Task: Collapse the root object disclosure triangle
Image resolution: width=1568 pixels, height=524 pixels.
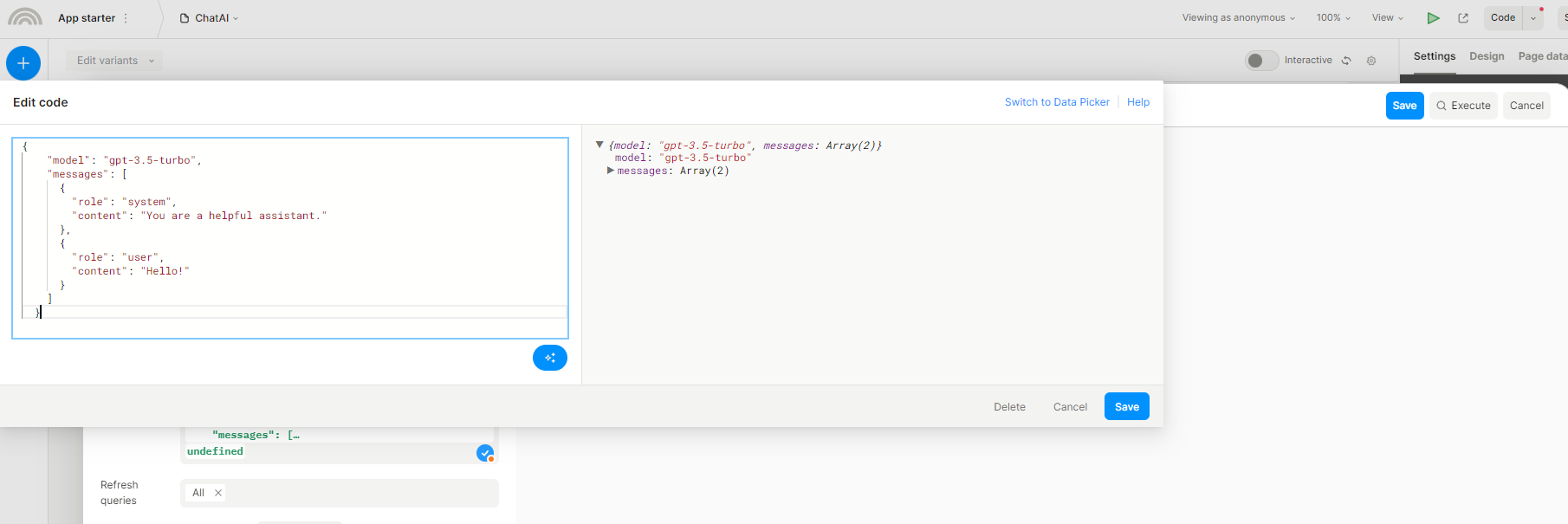Action: tap(599, 145)
